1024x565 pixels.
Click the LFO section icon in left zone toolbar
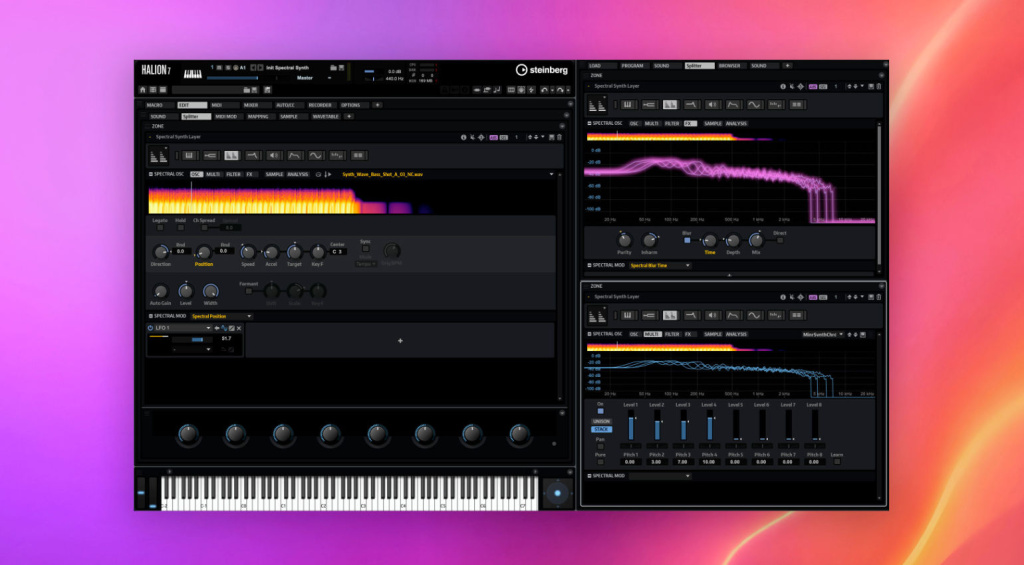point(317,155)
